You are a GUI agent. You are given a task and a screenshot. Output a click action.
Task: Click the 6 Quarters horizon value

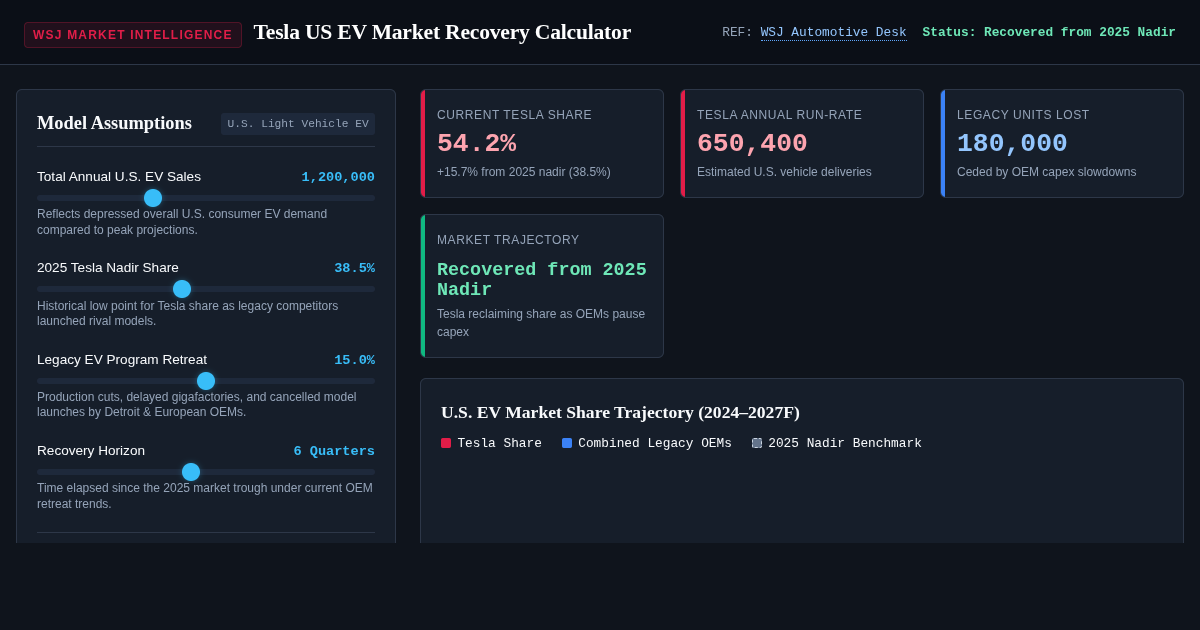(334, 451)
